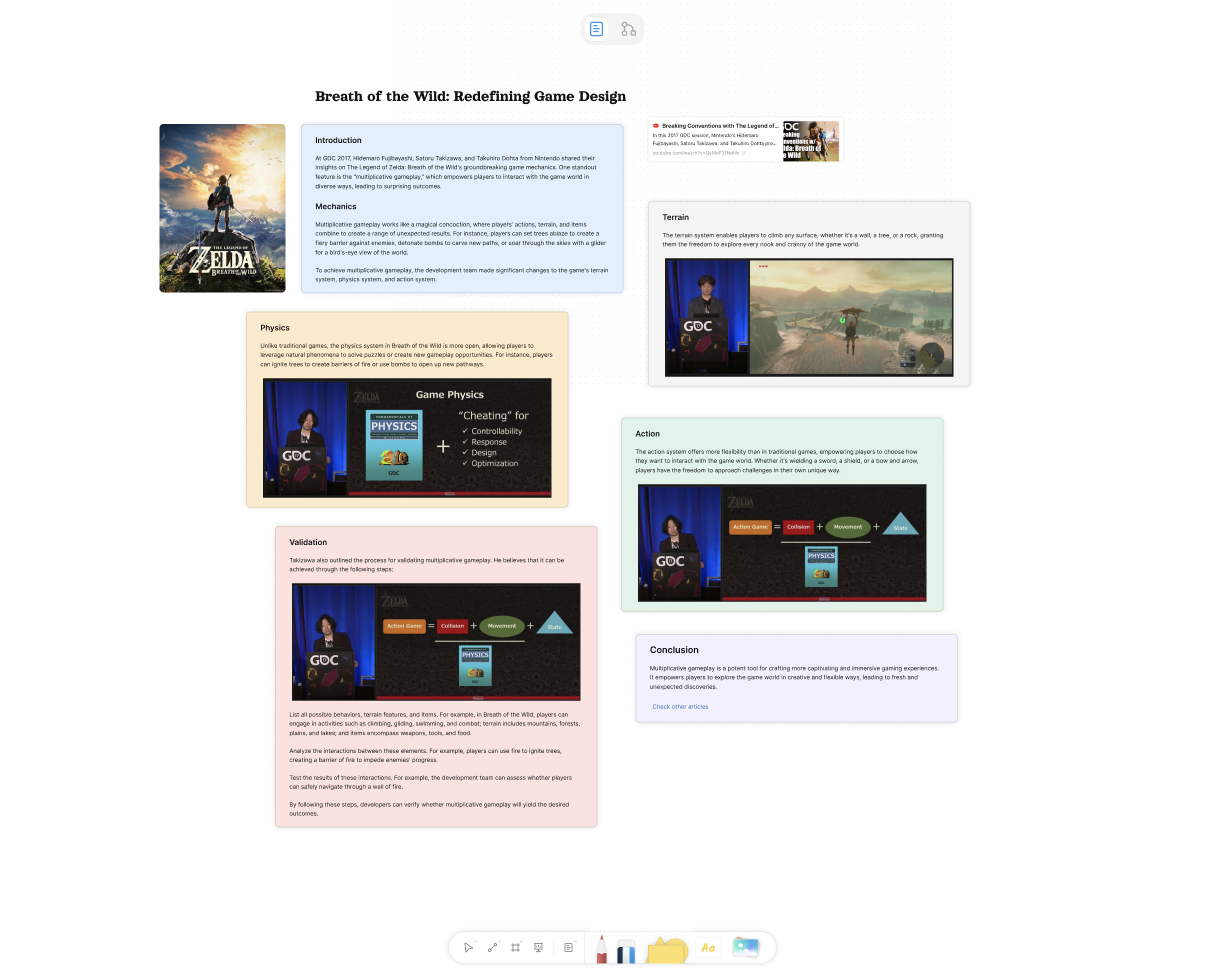Click the Terrain heading
Image resolution: width=1230 pixels, height=978 pixels.
(x=676, y=217)
